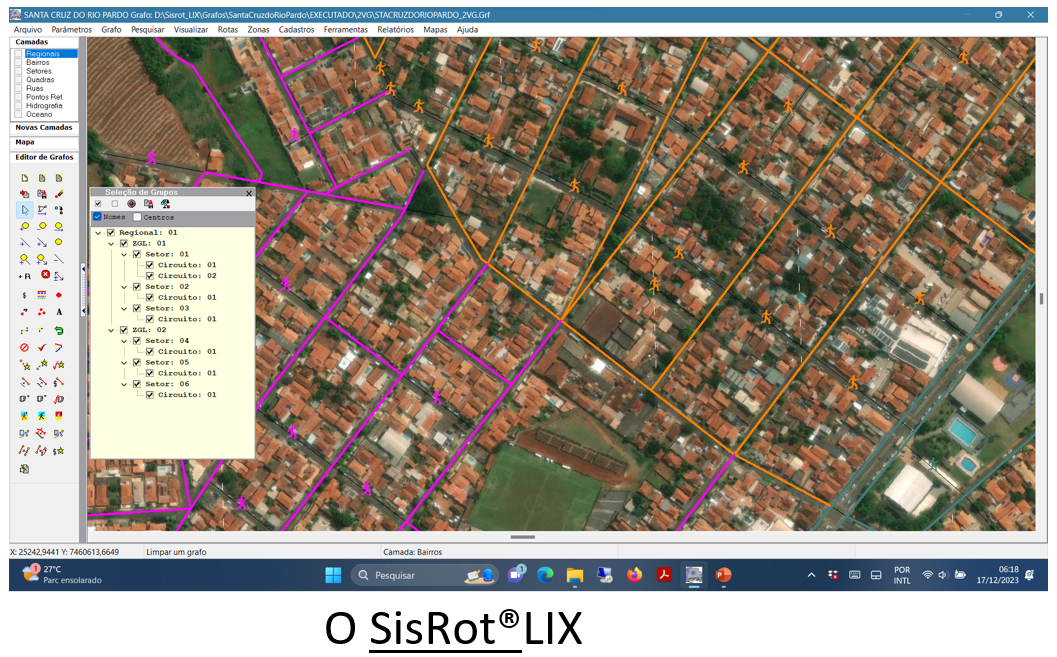1057x657 pixels.
Task: Click the green return arrow tool
Action: [59, 330]
